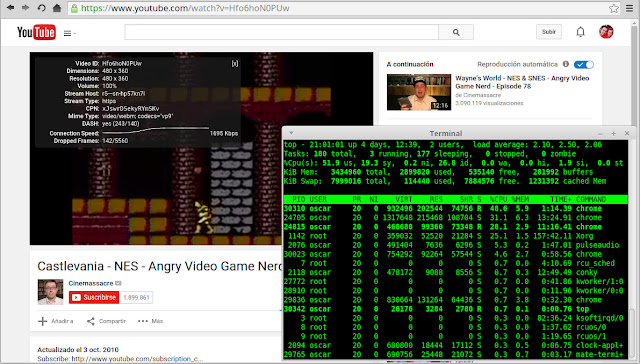Open Más options menu

[x=150, y=321]
